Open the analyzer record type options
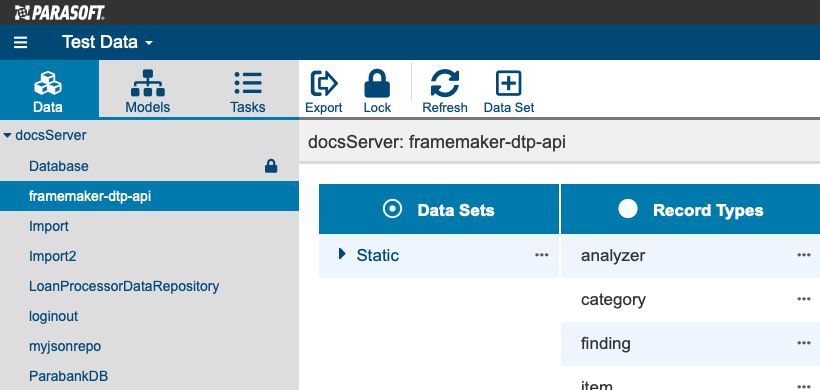Viewport: 820px width, 390px height. [803, 255]
